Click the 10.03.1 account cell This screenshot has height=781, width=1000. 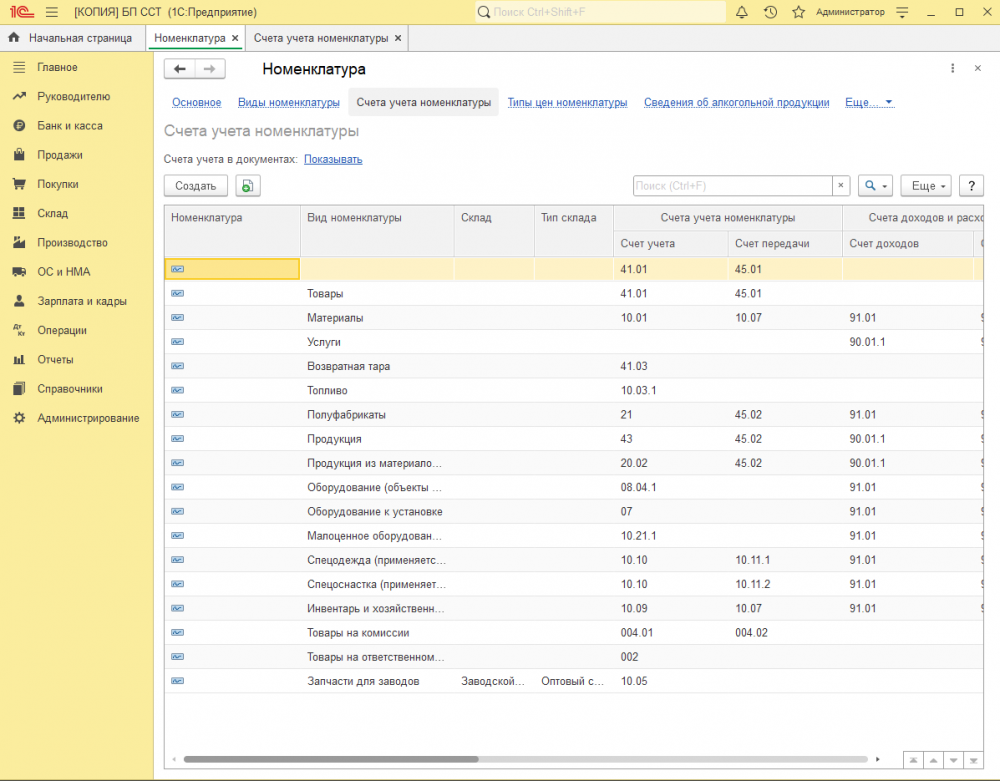pos(670,391)
